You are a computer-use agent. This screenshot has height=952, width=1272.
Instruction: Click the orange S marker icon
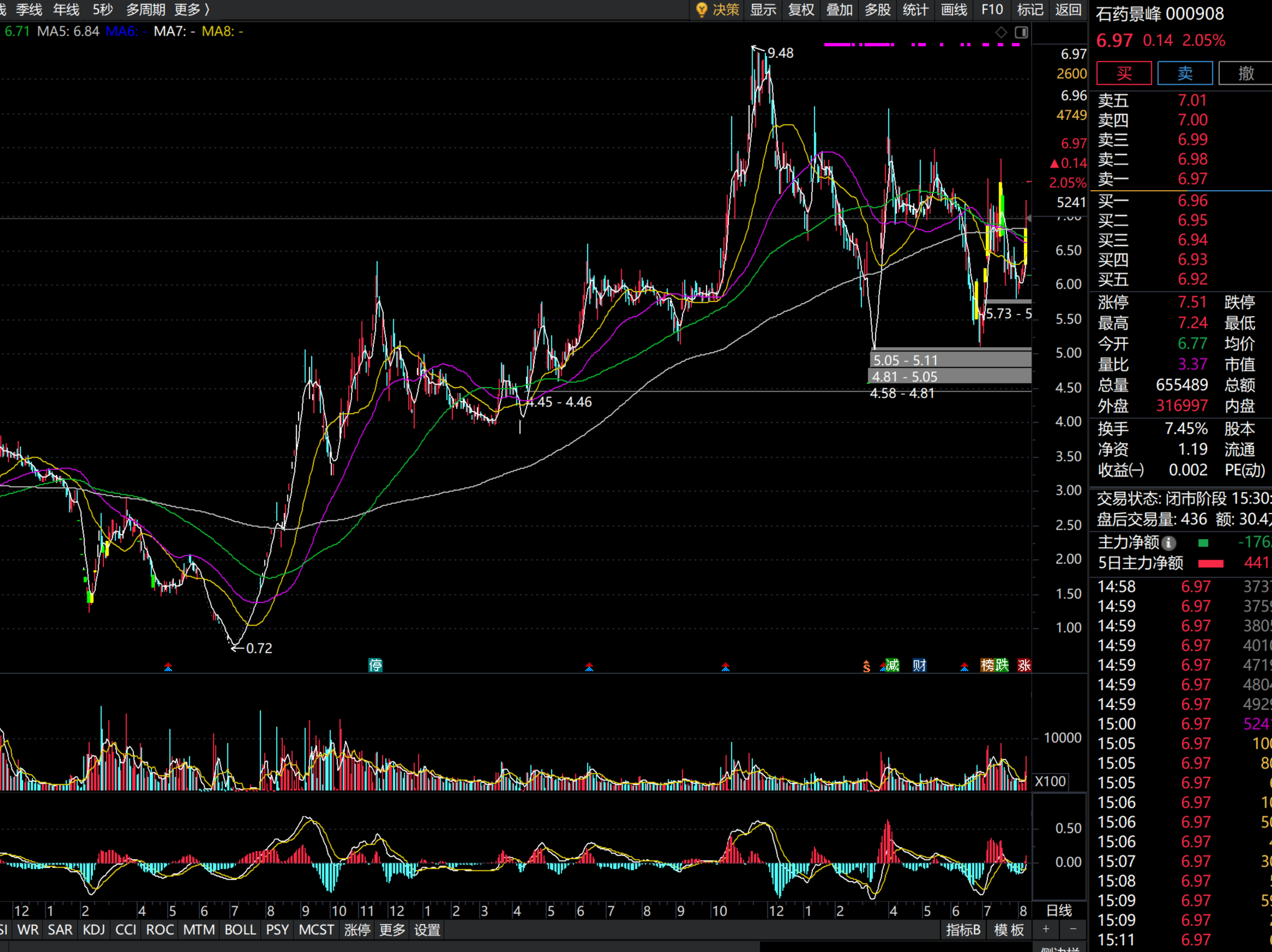(x=866, y=667)
